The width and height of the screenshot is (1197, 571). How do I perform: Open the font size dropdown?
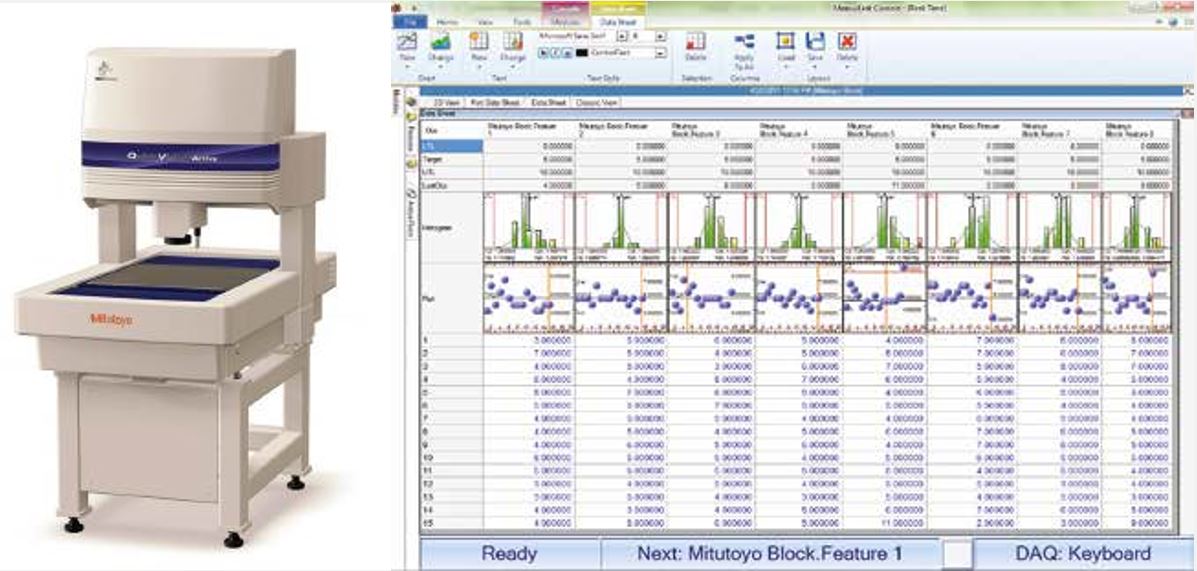[x=660, y=36]
